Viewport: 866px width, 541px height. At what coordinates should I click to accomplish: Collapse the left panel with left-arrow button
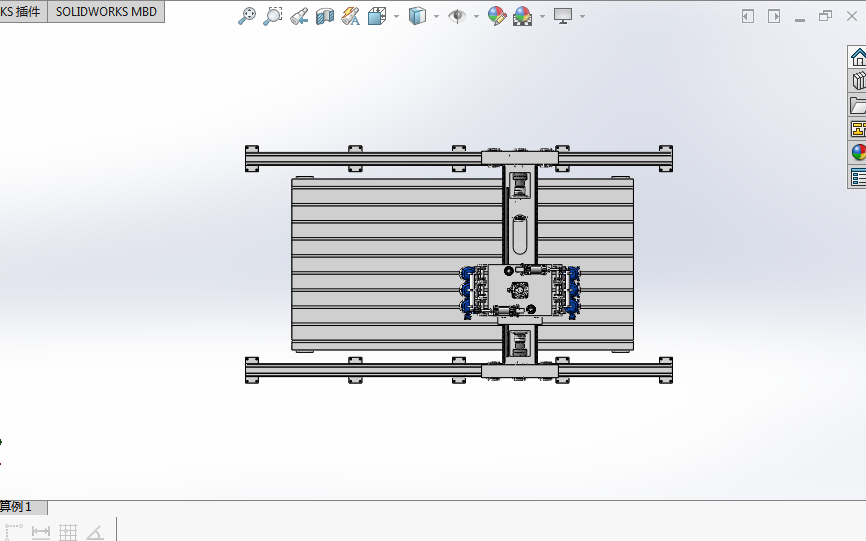(748, 17)
